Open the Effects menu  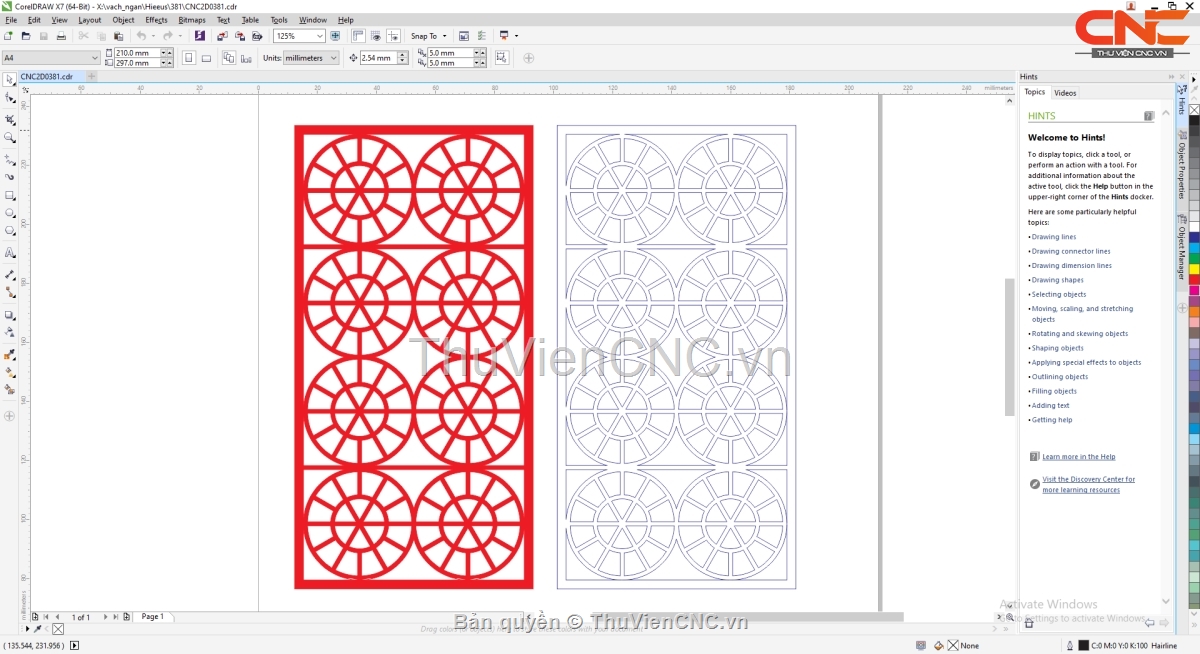tap(156, 20)
